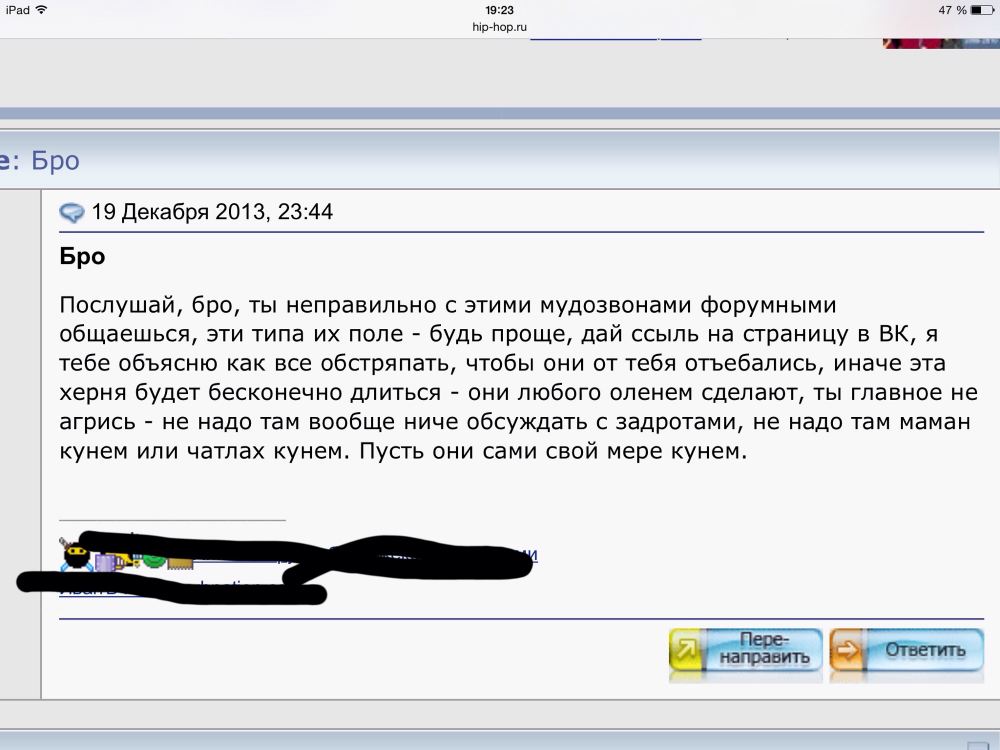Image resolution: width=1000 pixels, height=750 pixels.
Task: Click the iPad label in the status bar
Action: (x=17, y=10)
